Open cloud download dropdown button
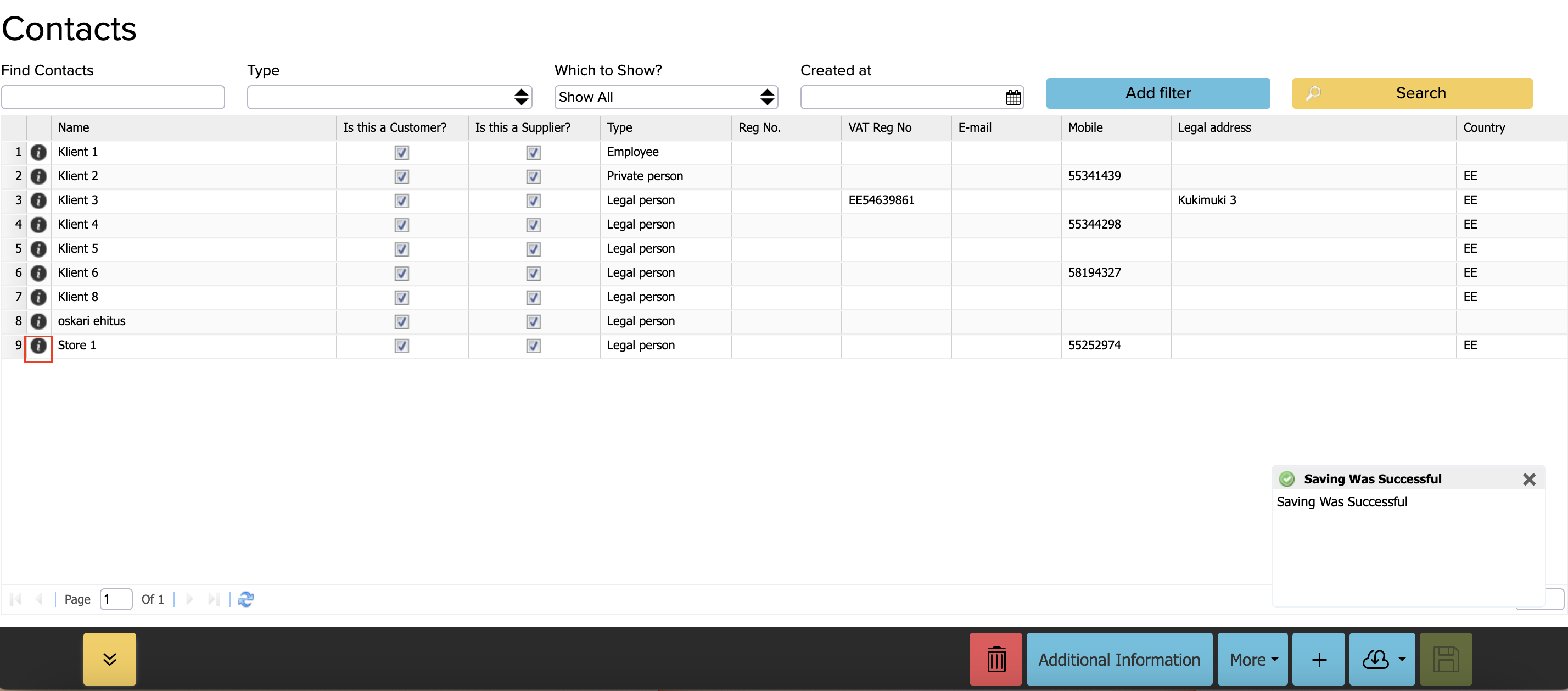This screenshot has height=691, width=1568. [1381, 659]
